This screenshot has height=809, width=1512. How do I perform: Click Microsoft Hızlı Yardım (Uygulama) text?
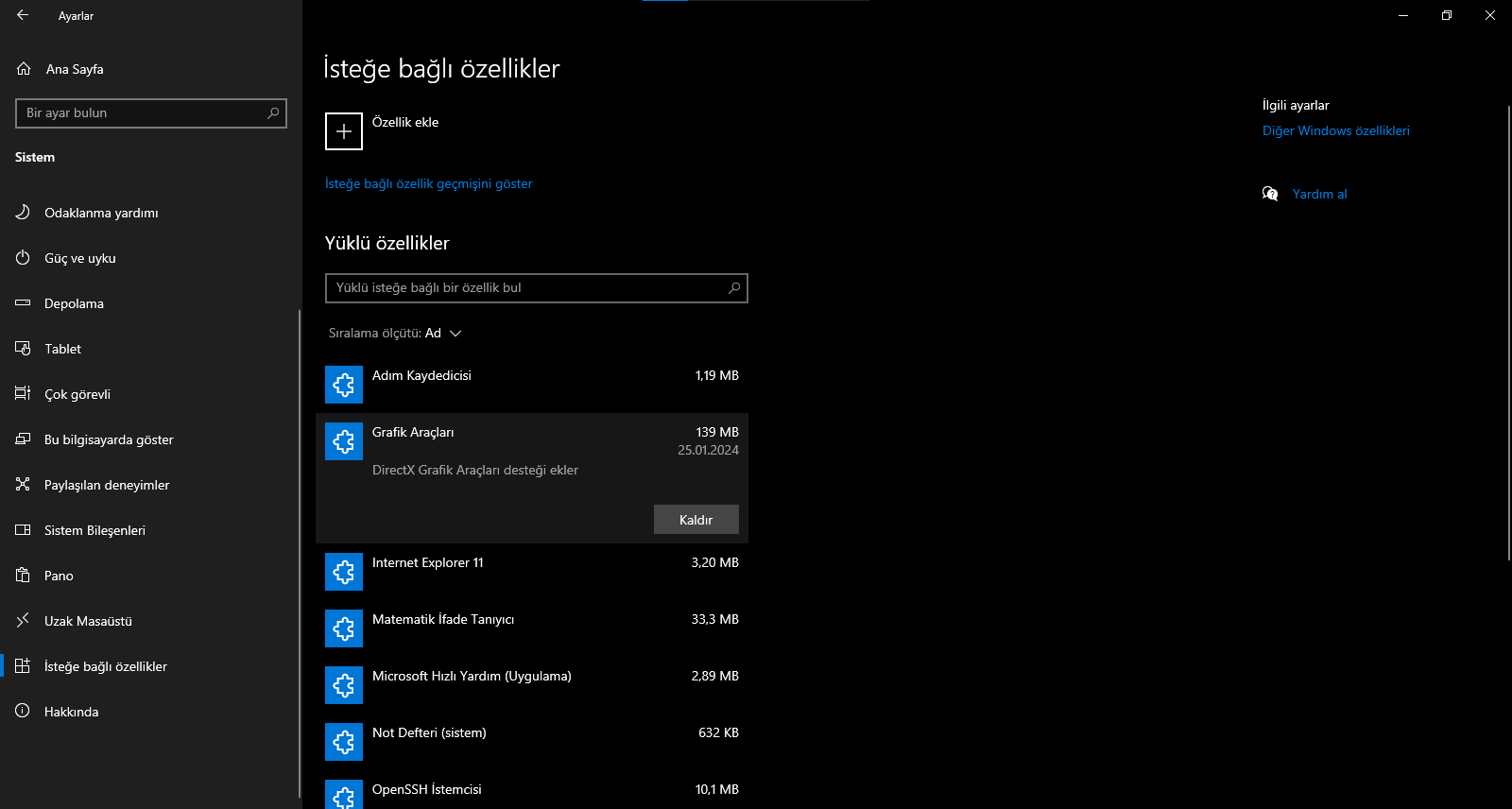(472, 676)
